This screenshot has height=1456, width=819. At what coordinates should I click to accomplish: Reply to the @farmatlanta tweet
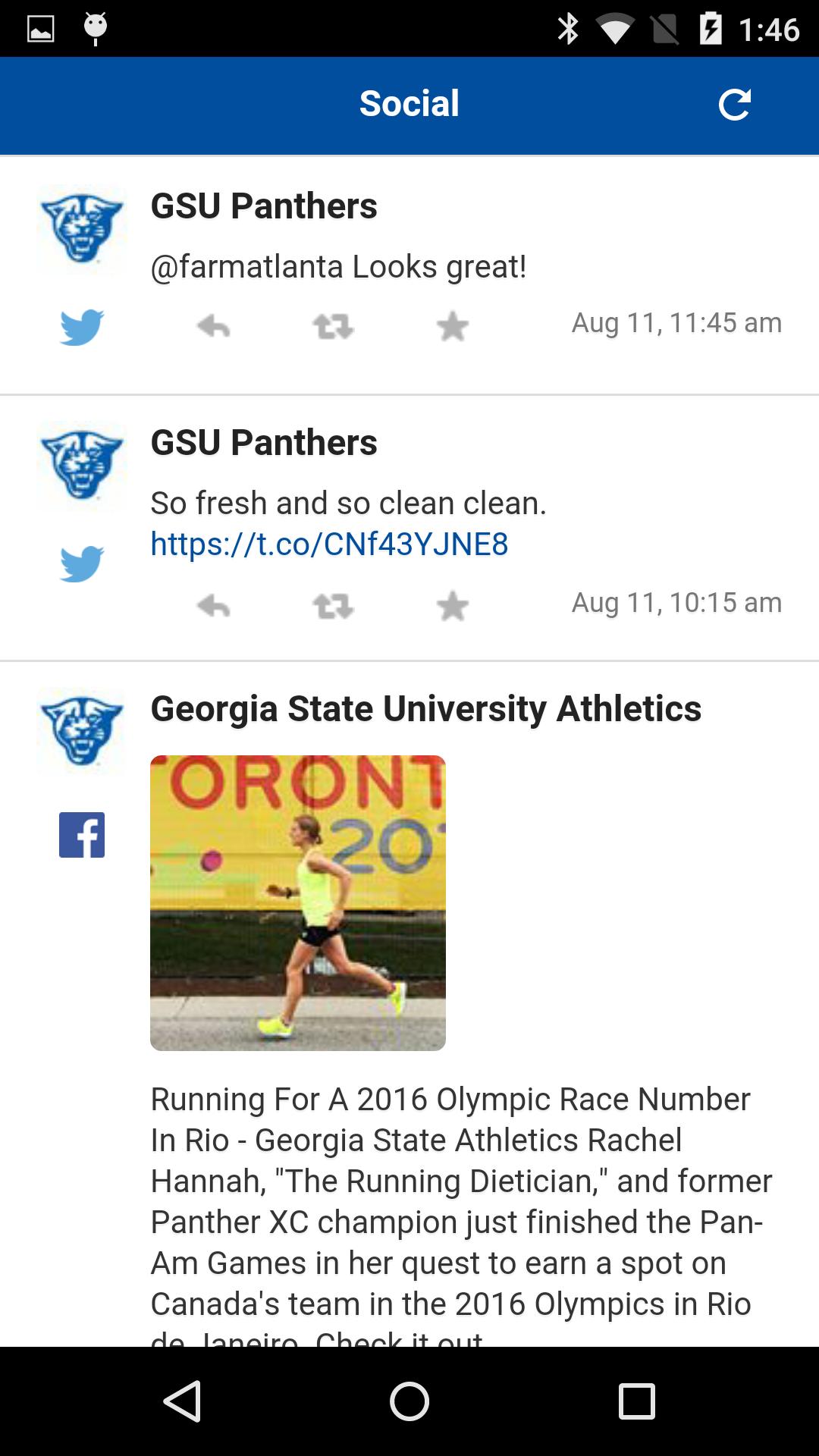[x=214, y=327]
